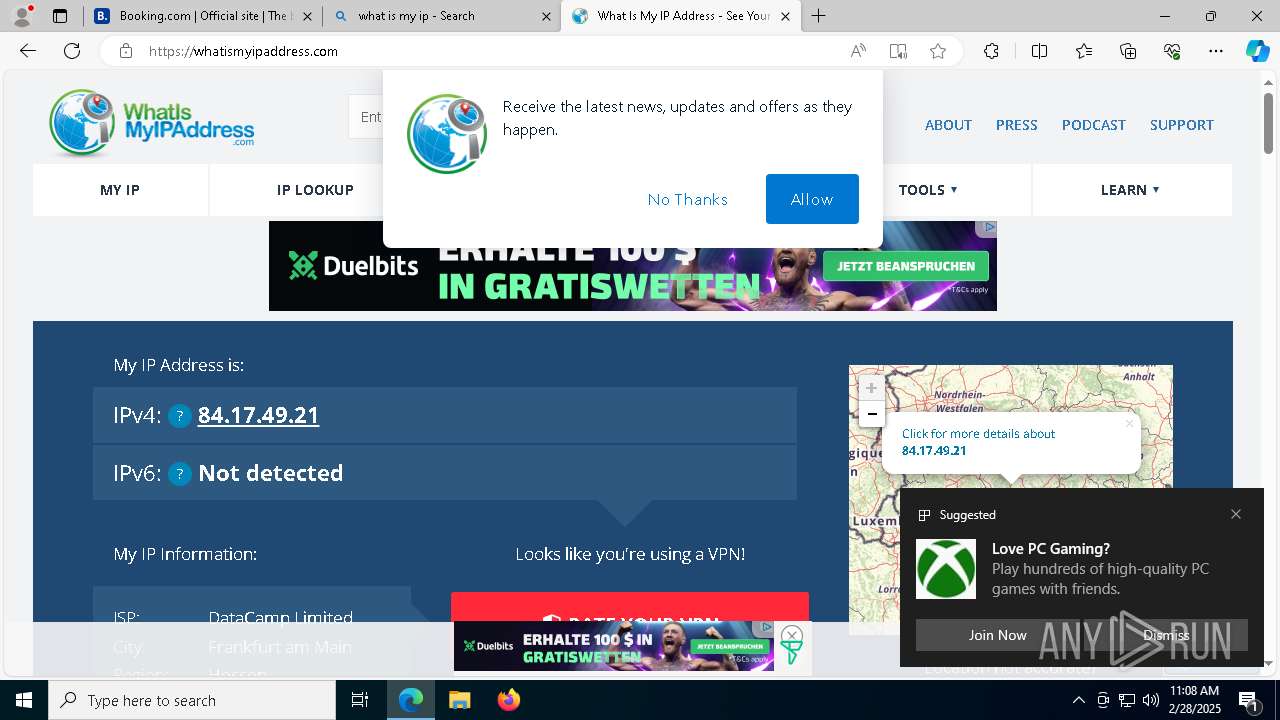Screen dimensions: 1280x720
Task: Allow site notifications
Action: pyautogui.click(x=812, y=199)
